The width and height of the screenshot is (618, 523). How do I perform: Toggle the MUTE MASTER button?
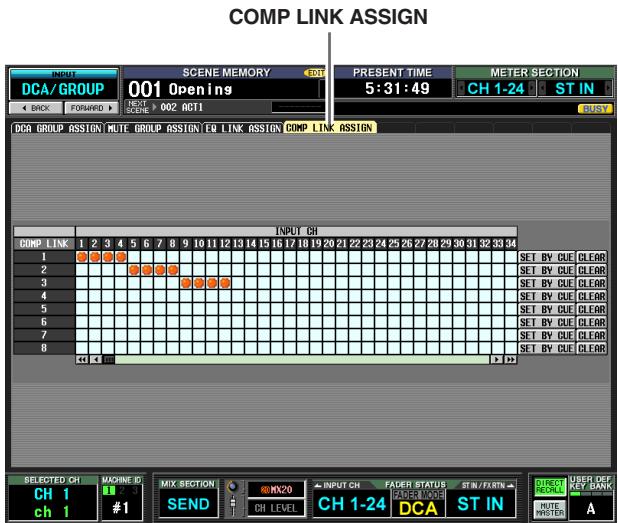[550, 509]
